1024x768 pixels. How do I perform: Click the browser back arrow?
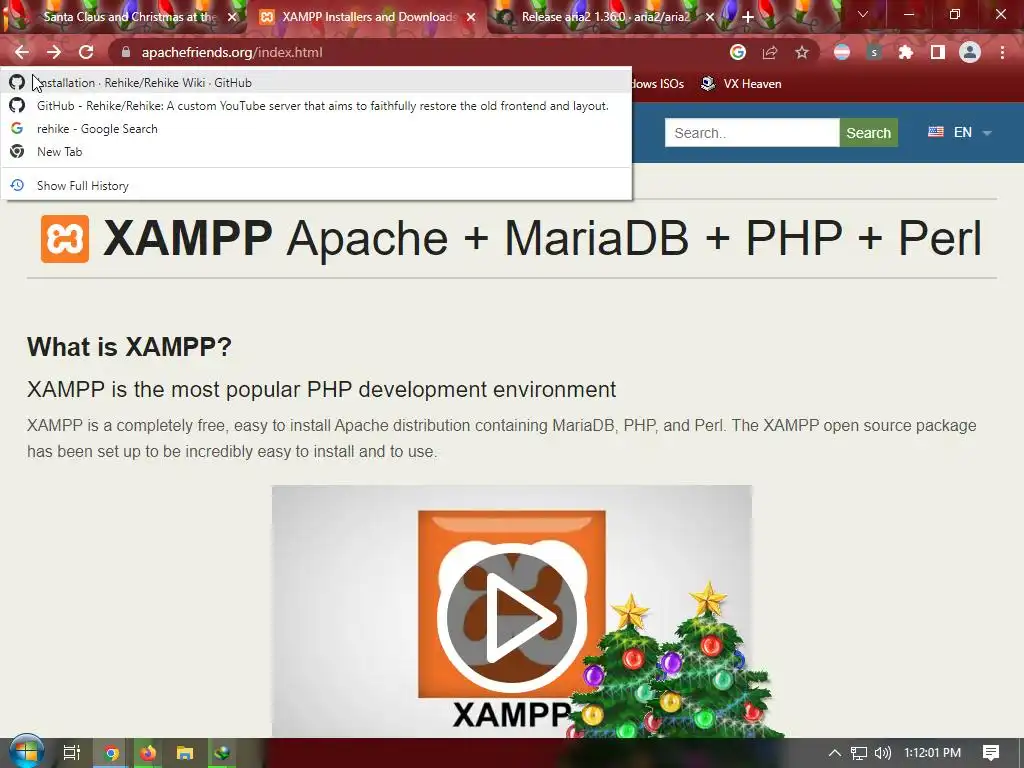22,52
